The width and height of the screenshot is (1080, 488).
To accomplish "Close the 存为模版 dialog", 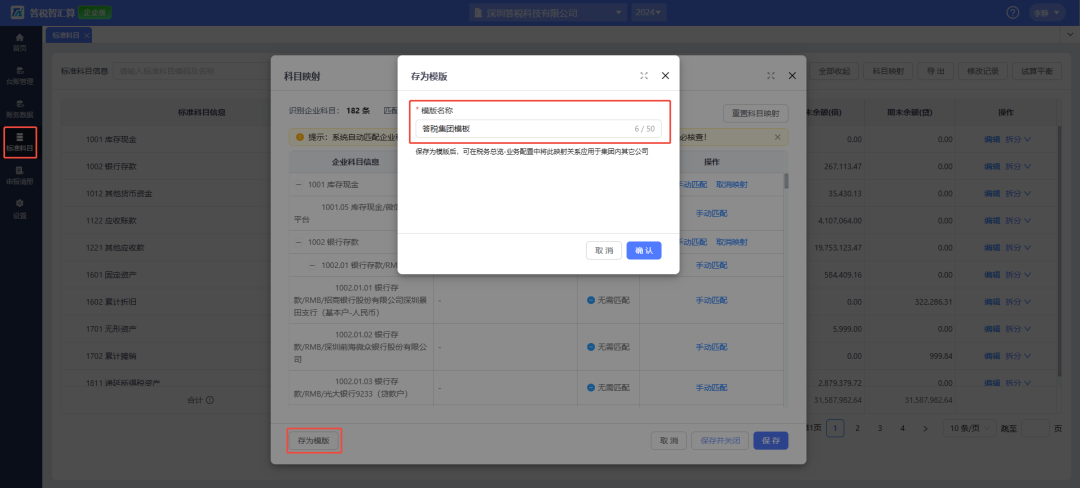I will pos(665,76).
